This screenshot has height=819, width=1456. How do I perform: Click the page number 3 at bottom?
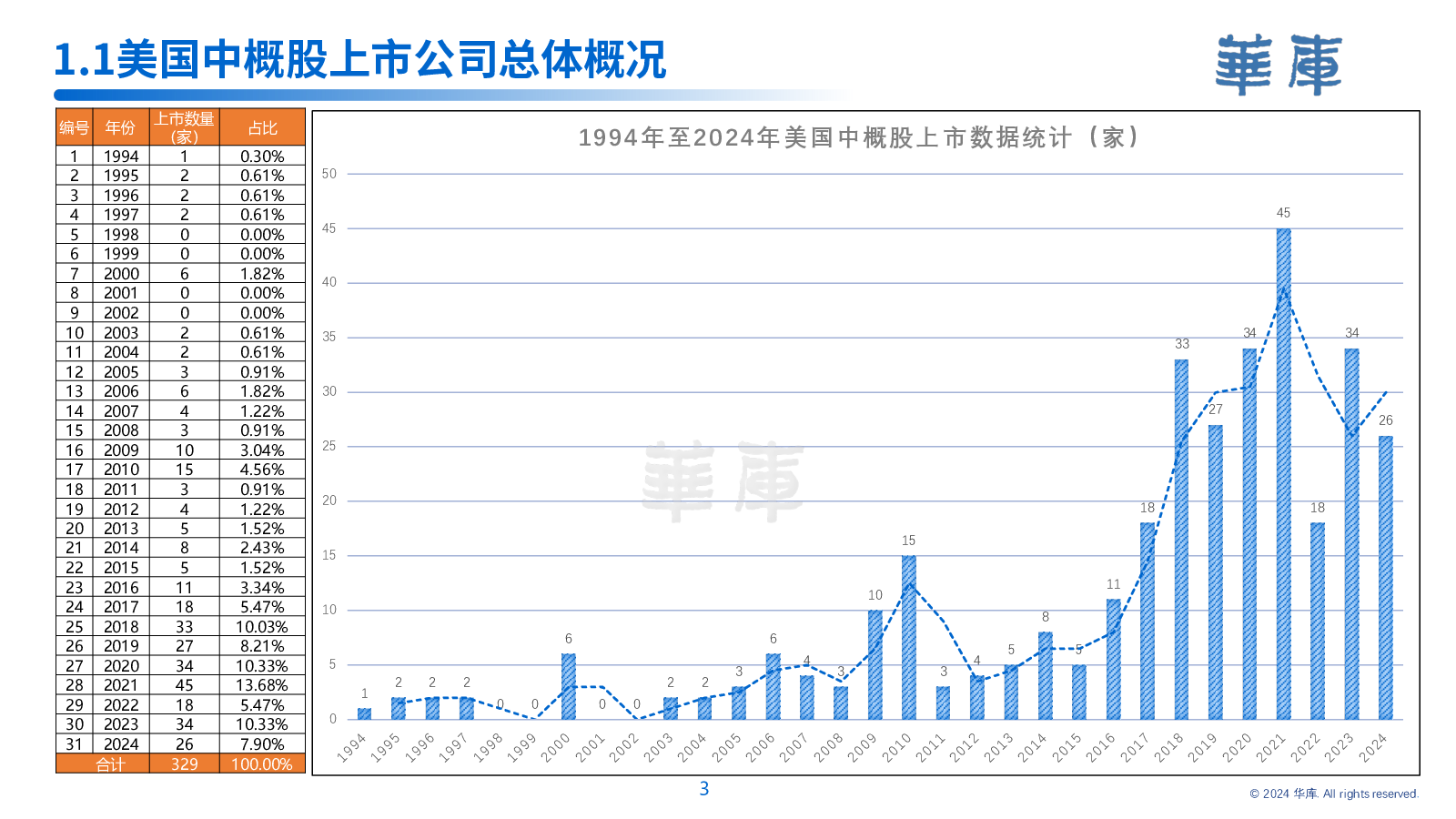point(703,789)
